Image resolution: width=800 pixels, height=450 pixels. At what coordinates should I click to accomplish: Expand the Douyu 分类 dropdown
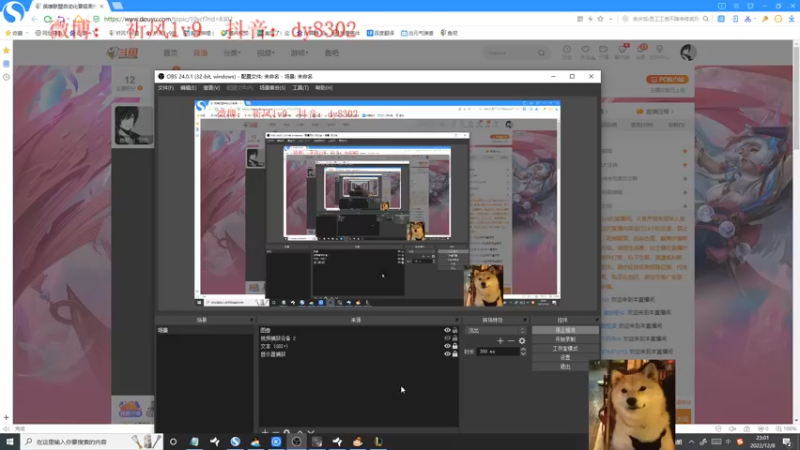[232, 53]
